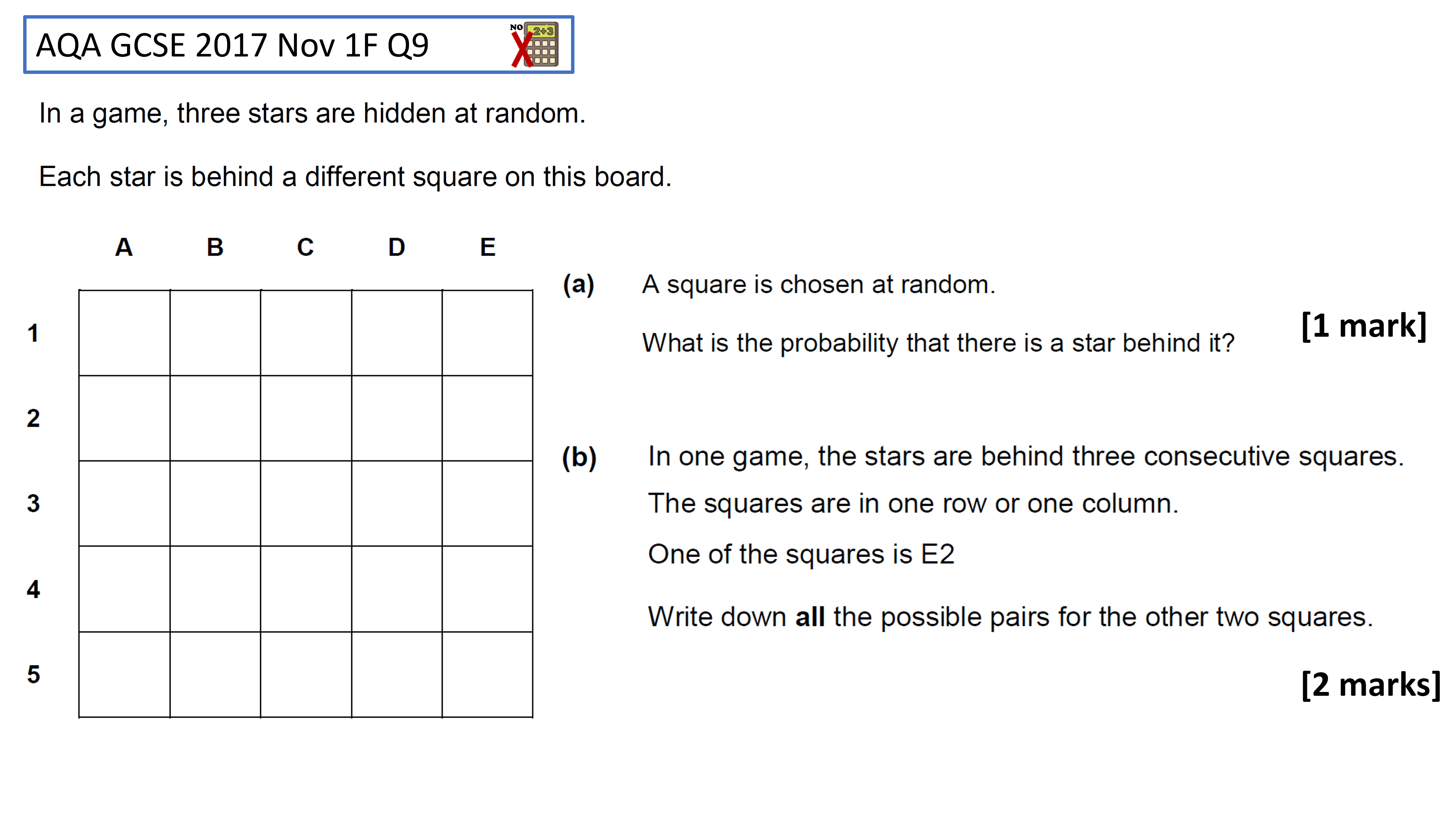Select grid square B4
This screenshot has width=1456, height=819.
click(x=215, y=589)
